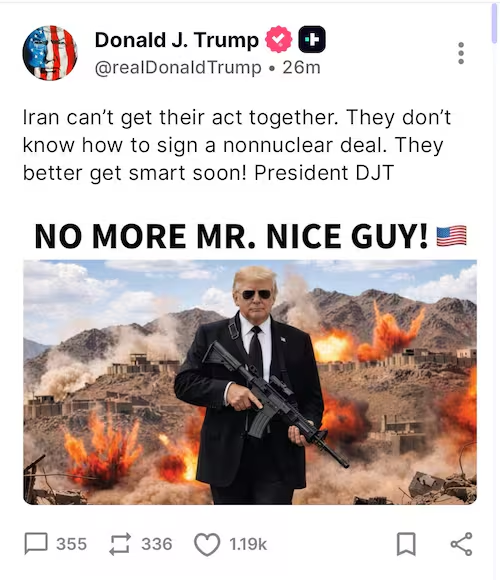Click the 1.19k likes count
The height and width of the screenshot is (580, 500).
tap(248, 544)
